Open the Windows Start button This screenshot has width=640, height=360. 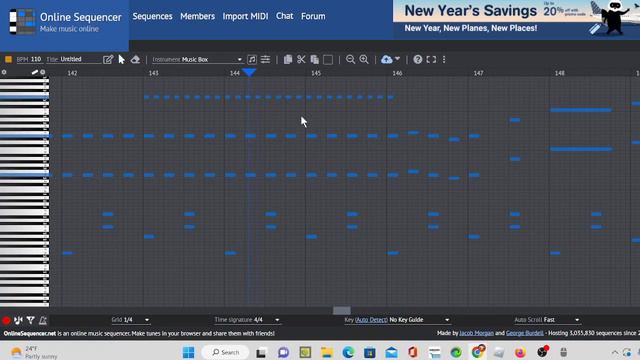(189, 352)
